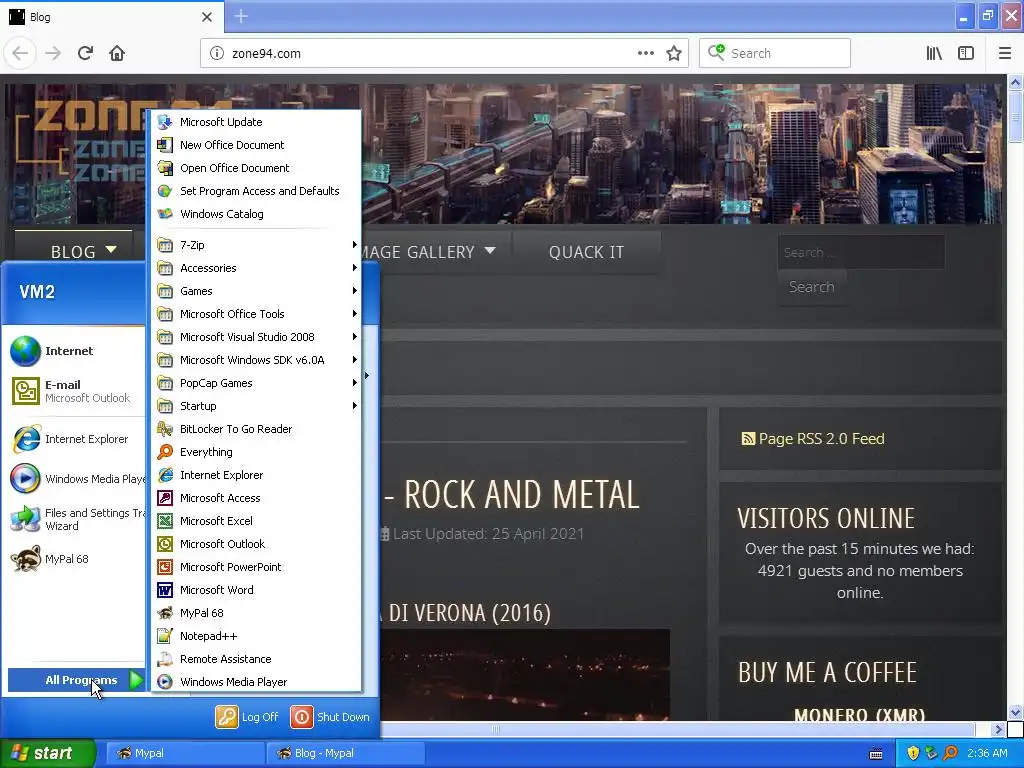Screen dimensions: 1024x768
Task: Click the website Search button
Action: tap(812, 287)
